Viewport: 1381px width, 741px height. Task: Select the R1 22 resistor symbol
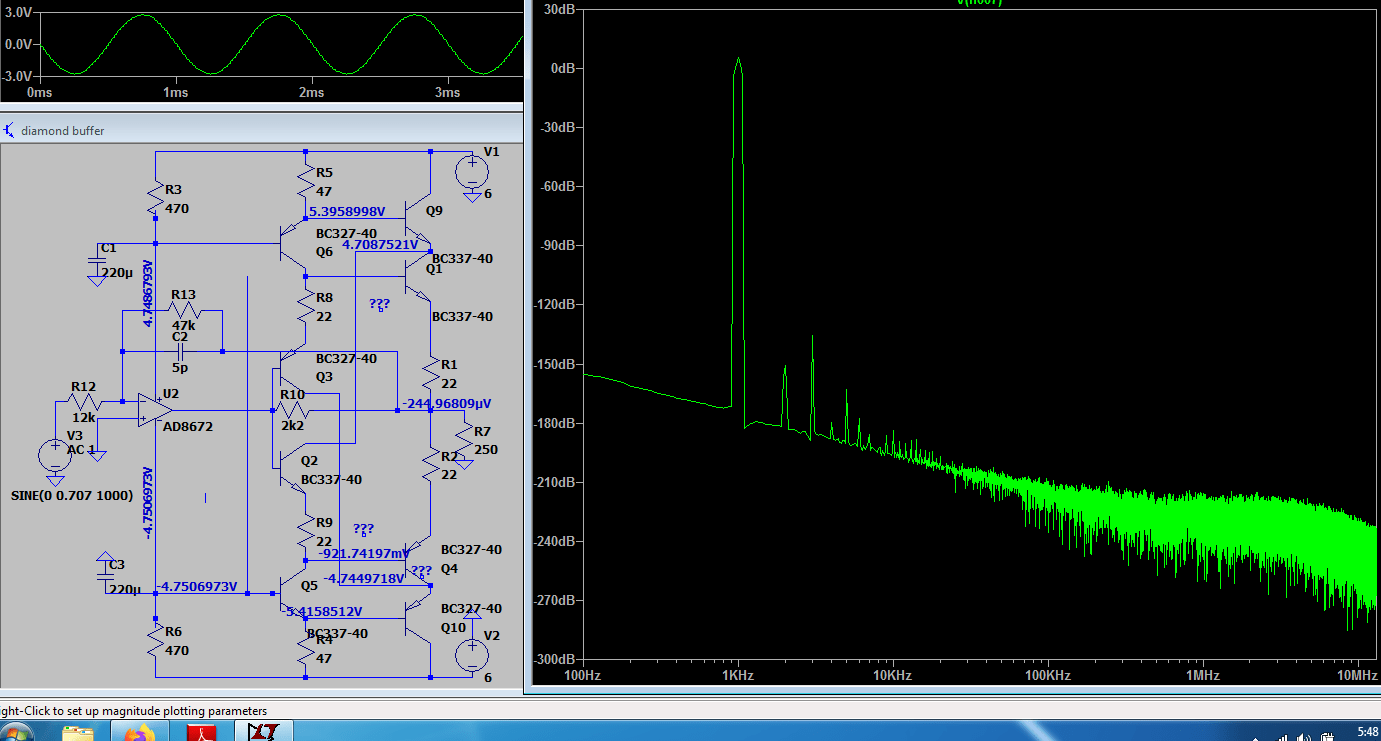tap(430, 374)
